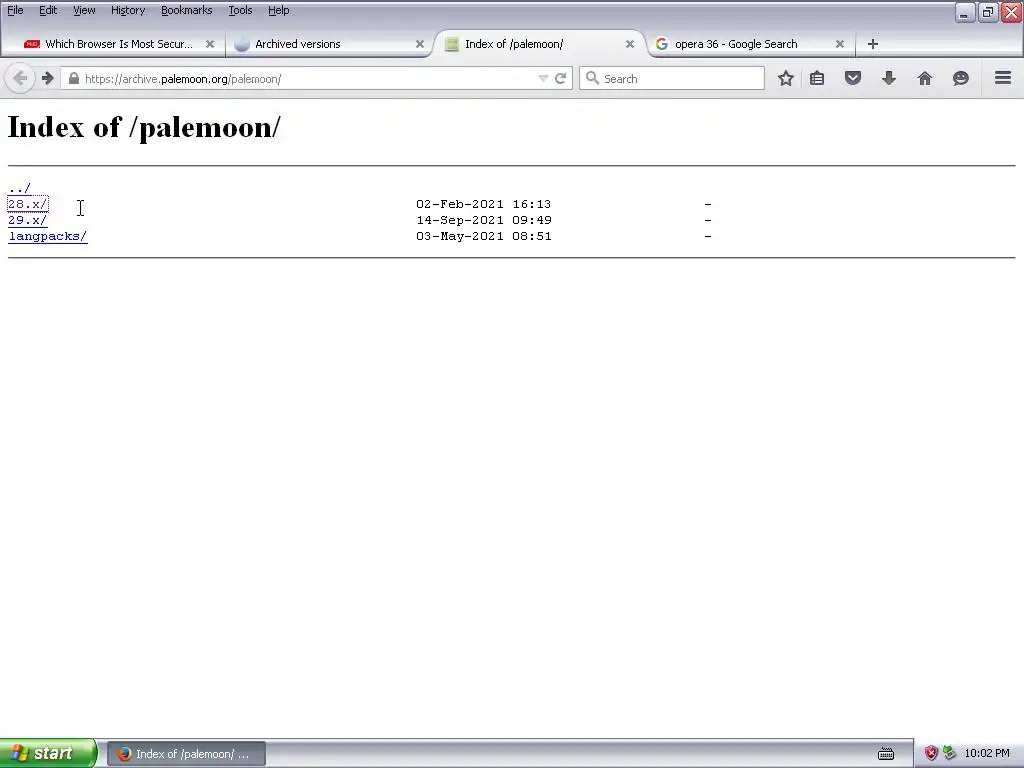The height and width of the screenshot is (768, 1024).
Task: Open the Tools menu
Action: tap(240, 10)
